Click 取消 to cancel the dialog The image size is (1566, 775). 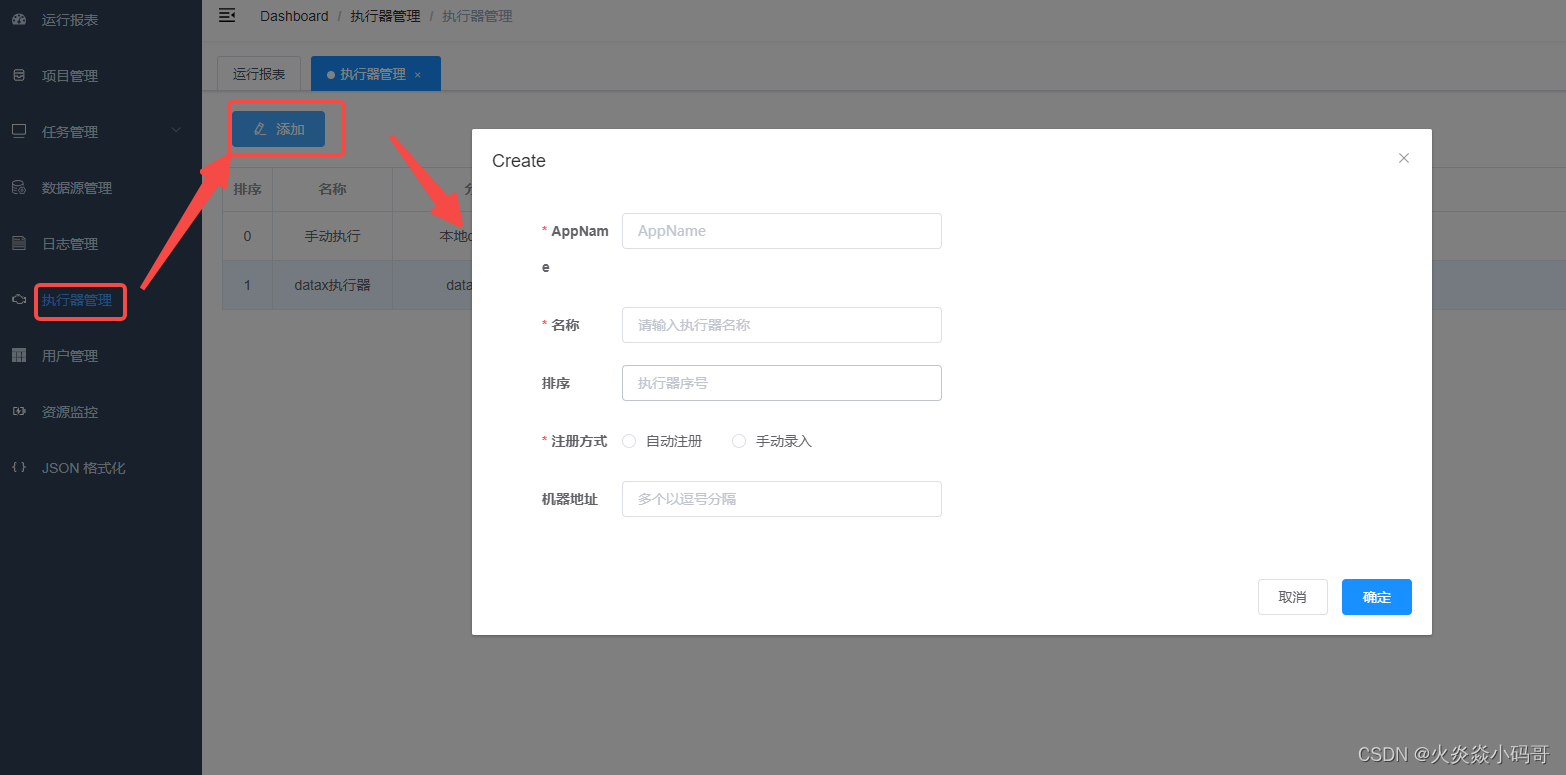point(1293,597)
